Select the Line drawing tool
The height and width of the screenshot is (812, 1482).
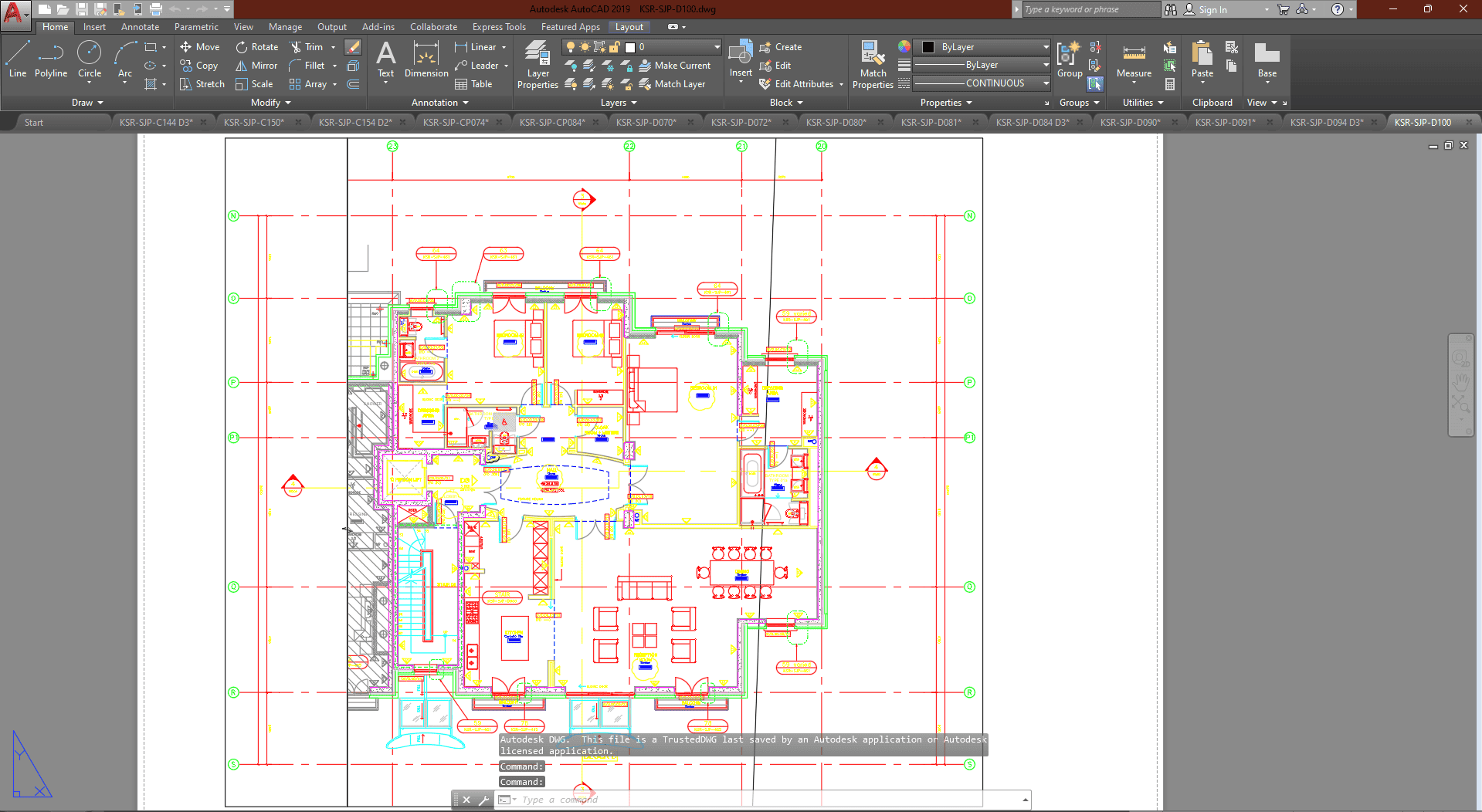click(x=18, y=59)
